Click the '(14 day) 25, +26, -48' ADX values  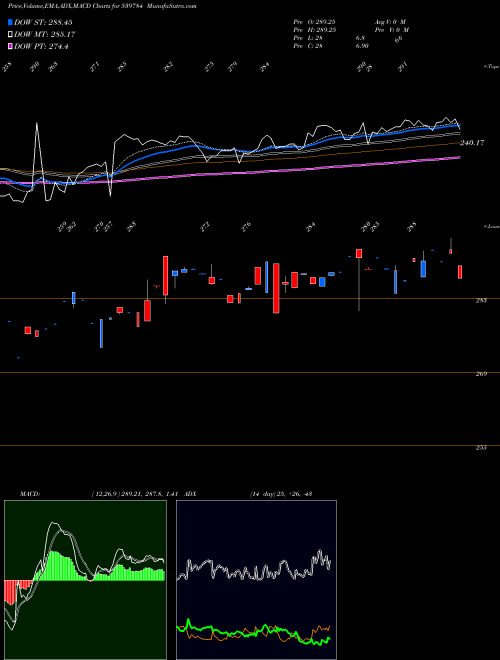(x=280, y=493)
